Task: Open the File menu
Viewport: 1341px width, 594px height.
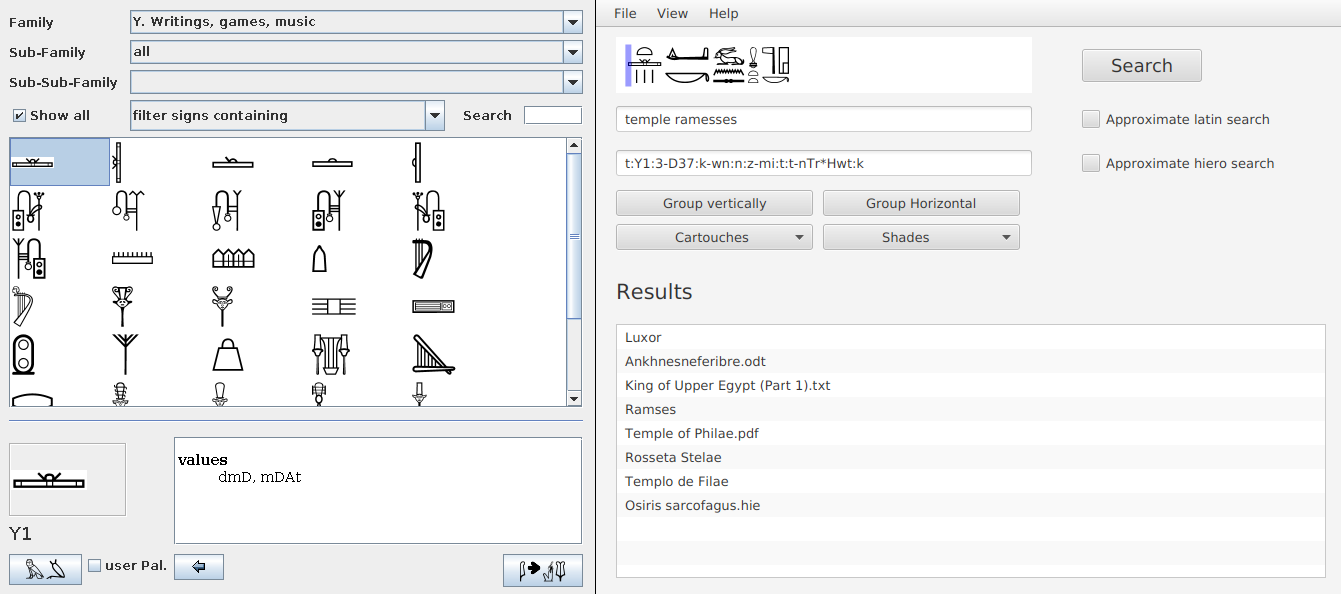Action: click(x=625, y=13)
